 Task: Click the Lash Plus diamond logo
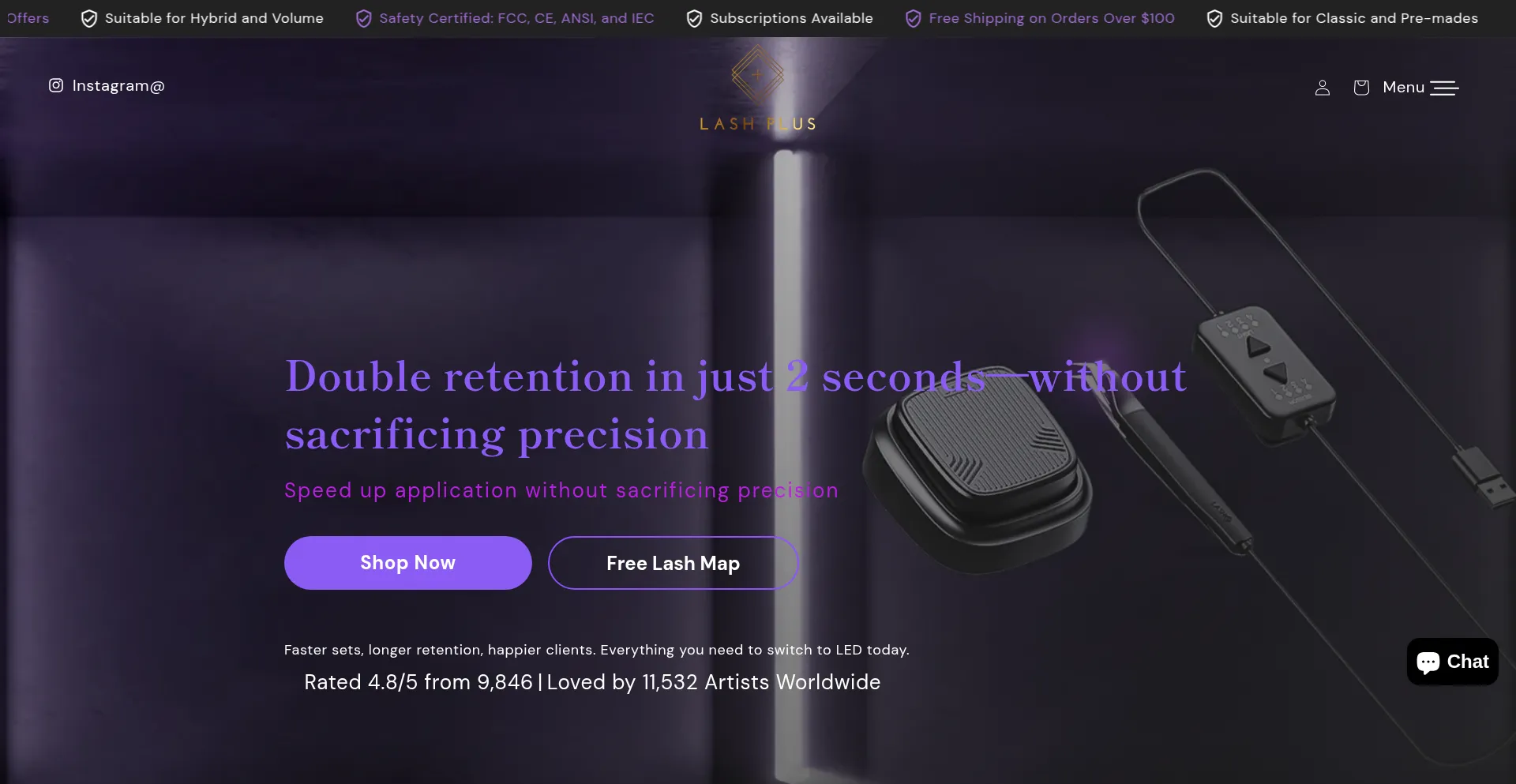point(757,75)
